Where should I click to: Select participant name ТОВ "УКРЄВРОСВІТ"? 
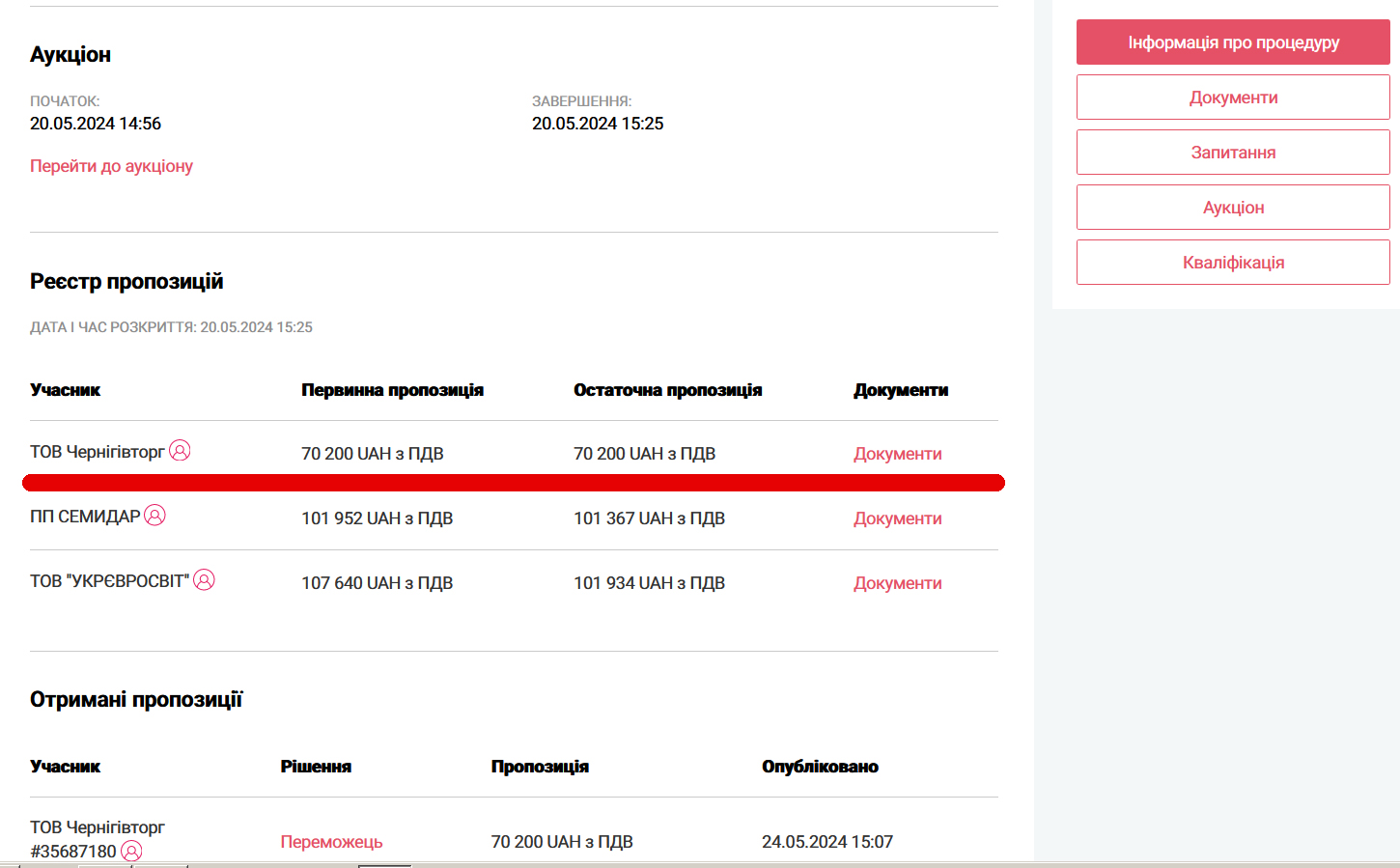coord(109,581)
